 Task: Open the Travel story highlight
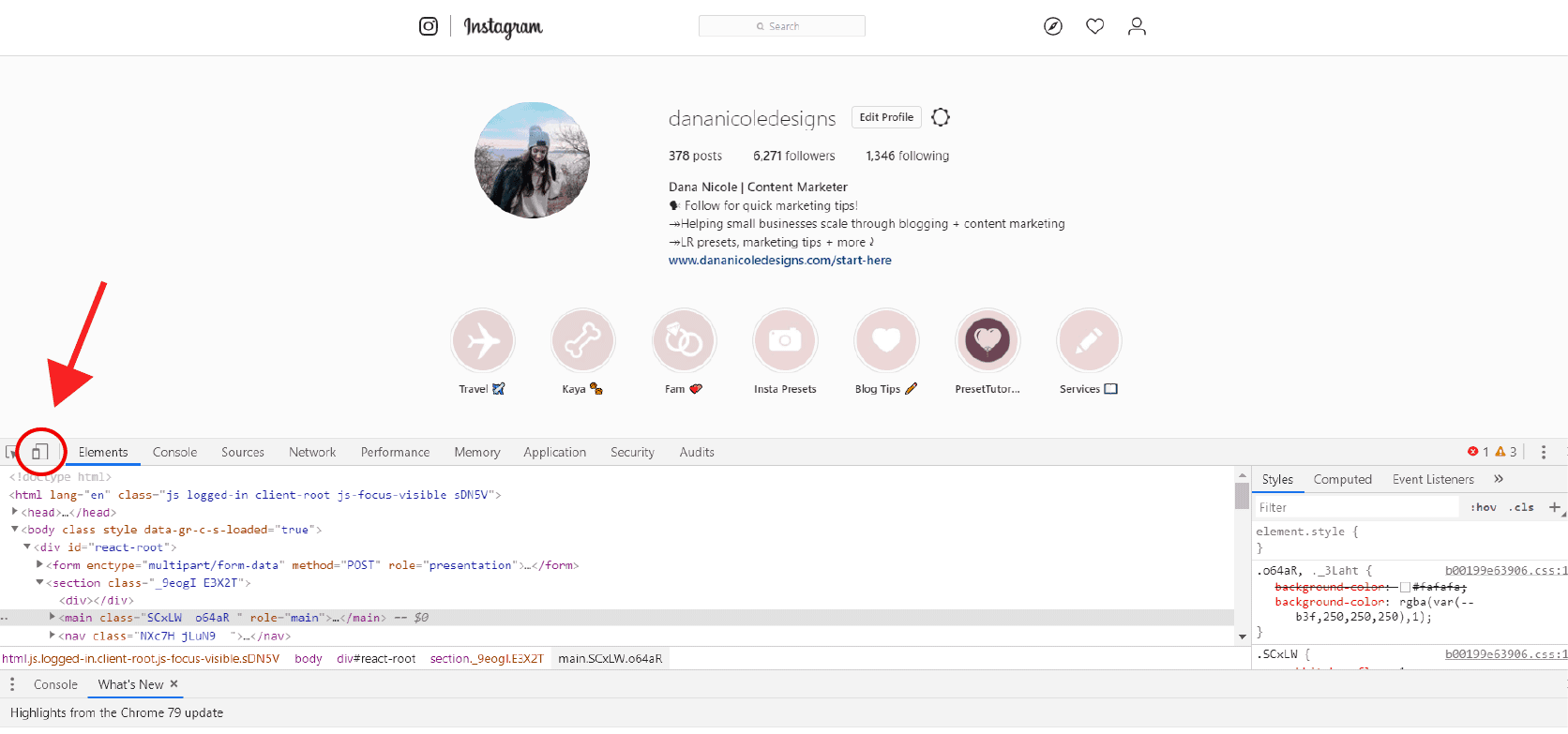coord(483,340)
